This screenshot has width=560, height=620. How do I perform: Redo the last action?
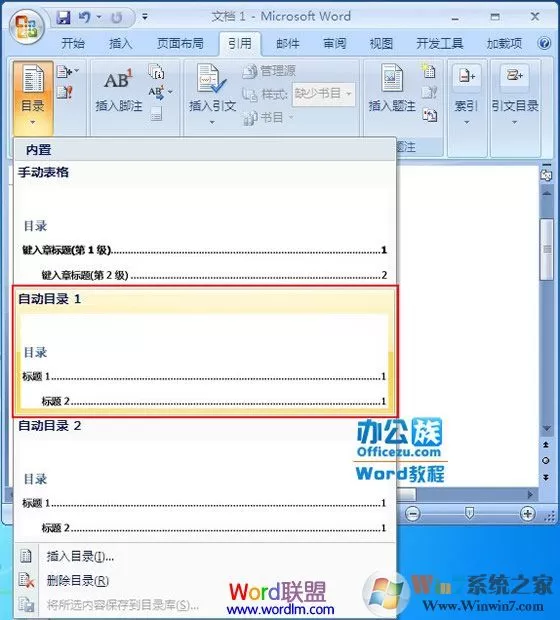[116, 17]
